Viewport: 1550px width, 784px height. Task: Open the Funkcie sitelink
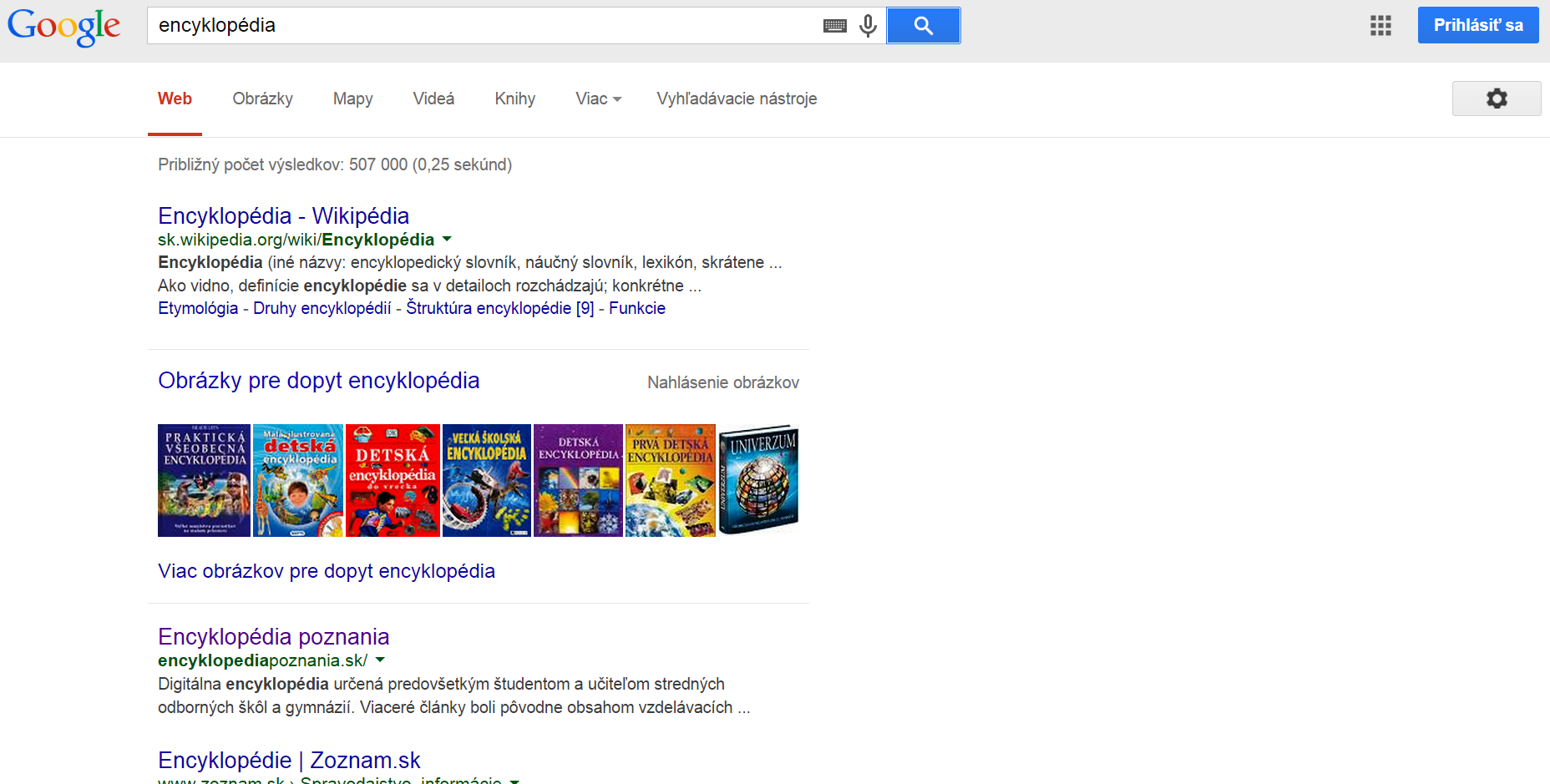[x=637, y=308]
